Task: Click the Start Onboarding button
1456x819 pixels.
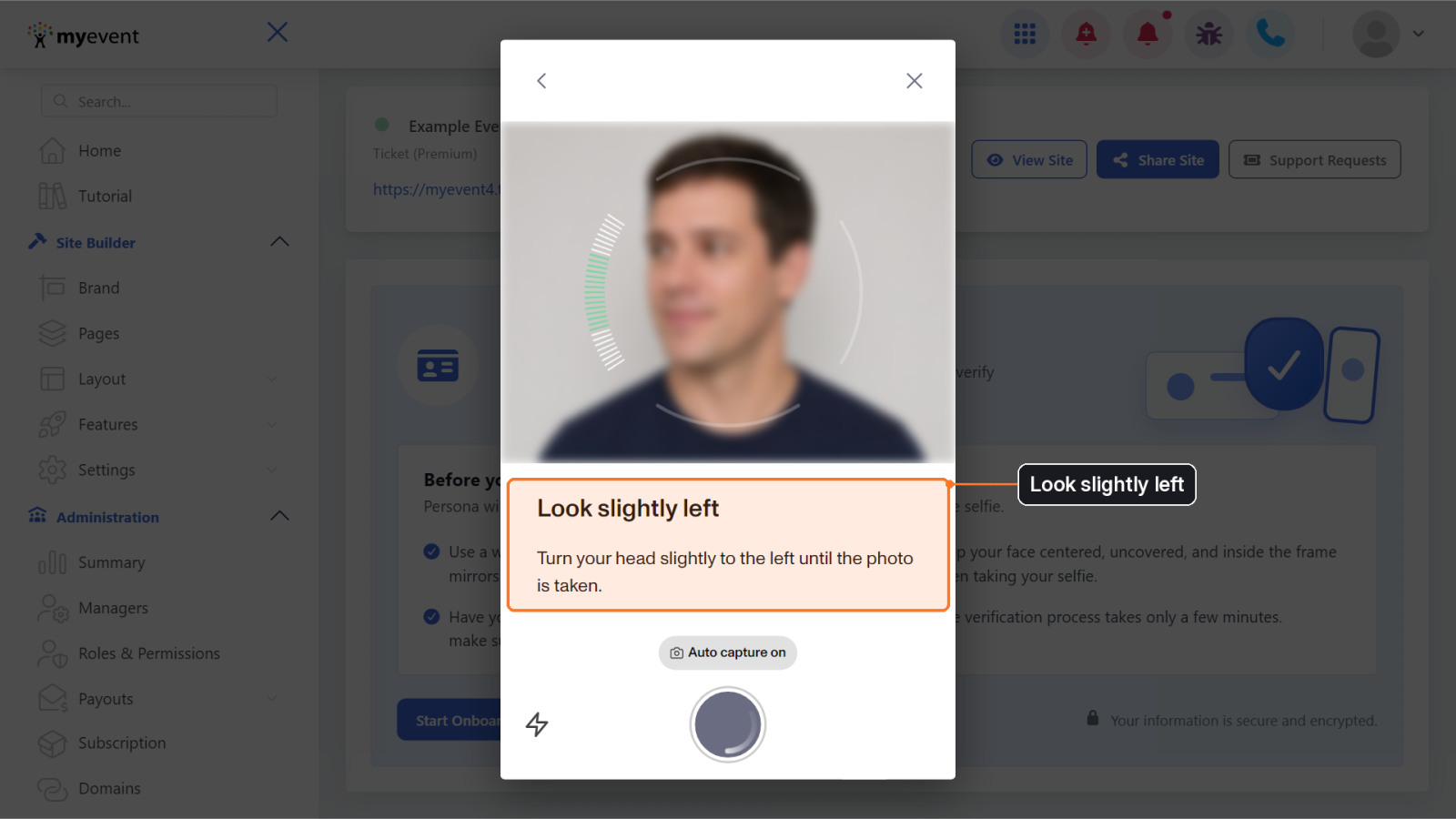Action: pos(450,720)
